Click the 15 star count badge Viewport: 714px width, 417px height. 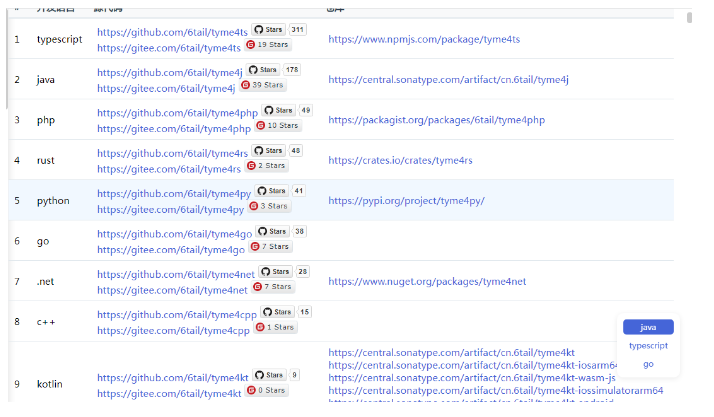tap(305, 312)
